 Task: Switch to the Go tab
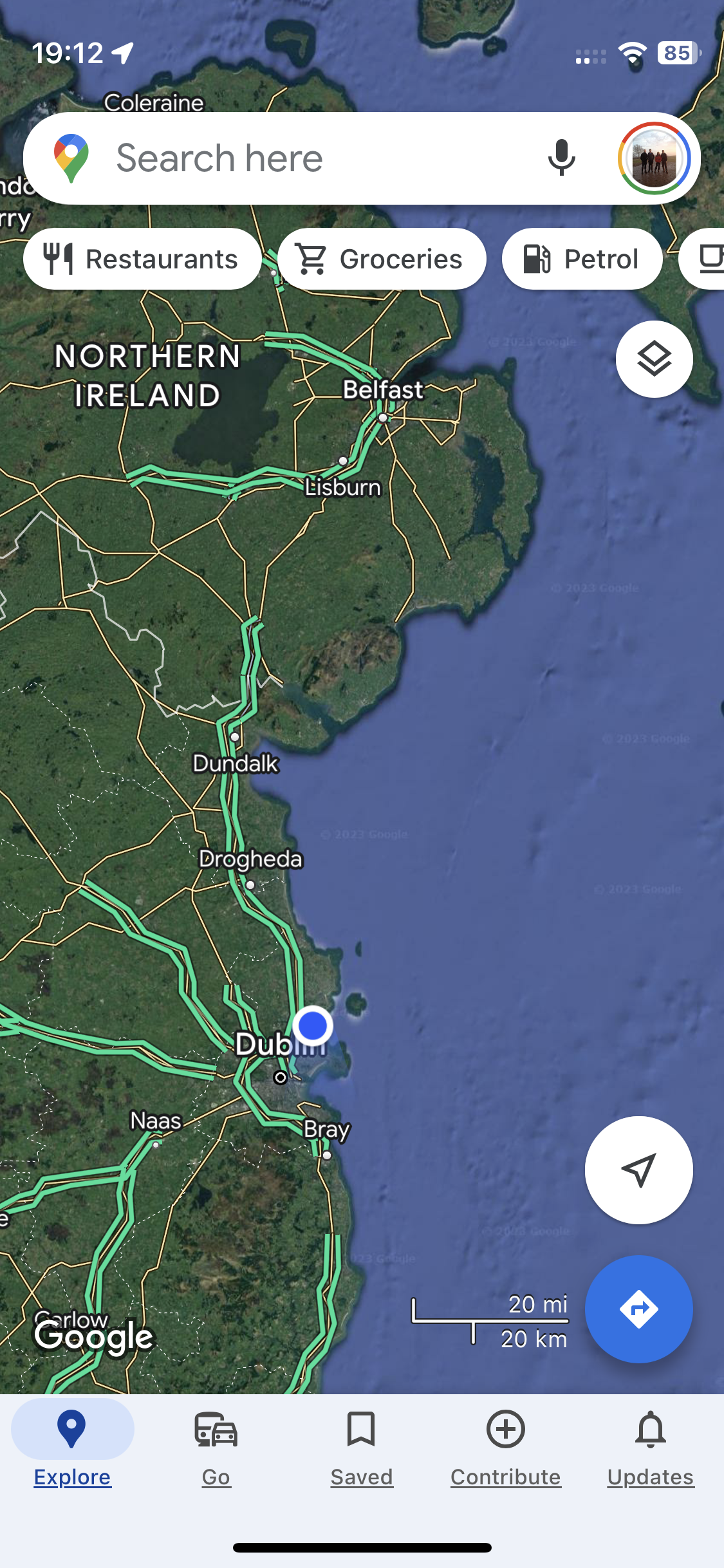click(216, 1448)
